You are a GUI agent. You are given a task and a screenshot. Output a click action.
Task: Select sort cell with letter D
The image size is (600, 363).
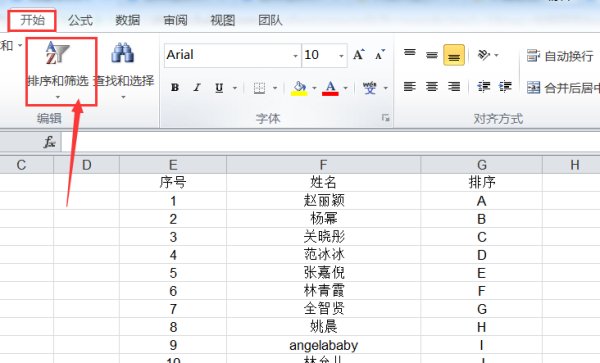(x=481, y=254)
